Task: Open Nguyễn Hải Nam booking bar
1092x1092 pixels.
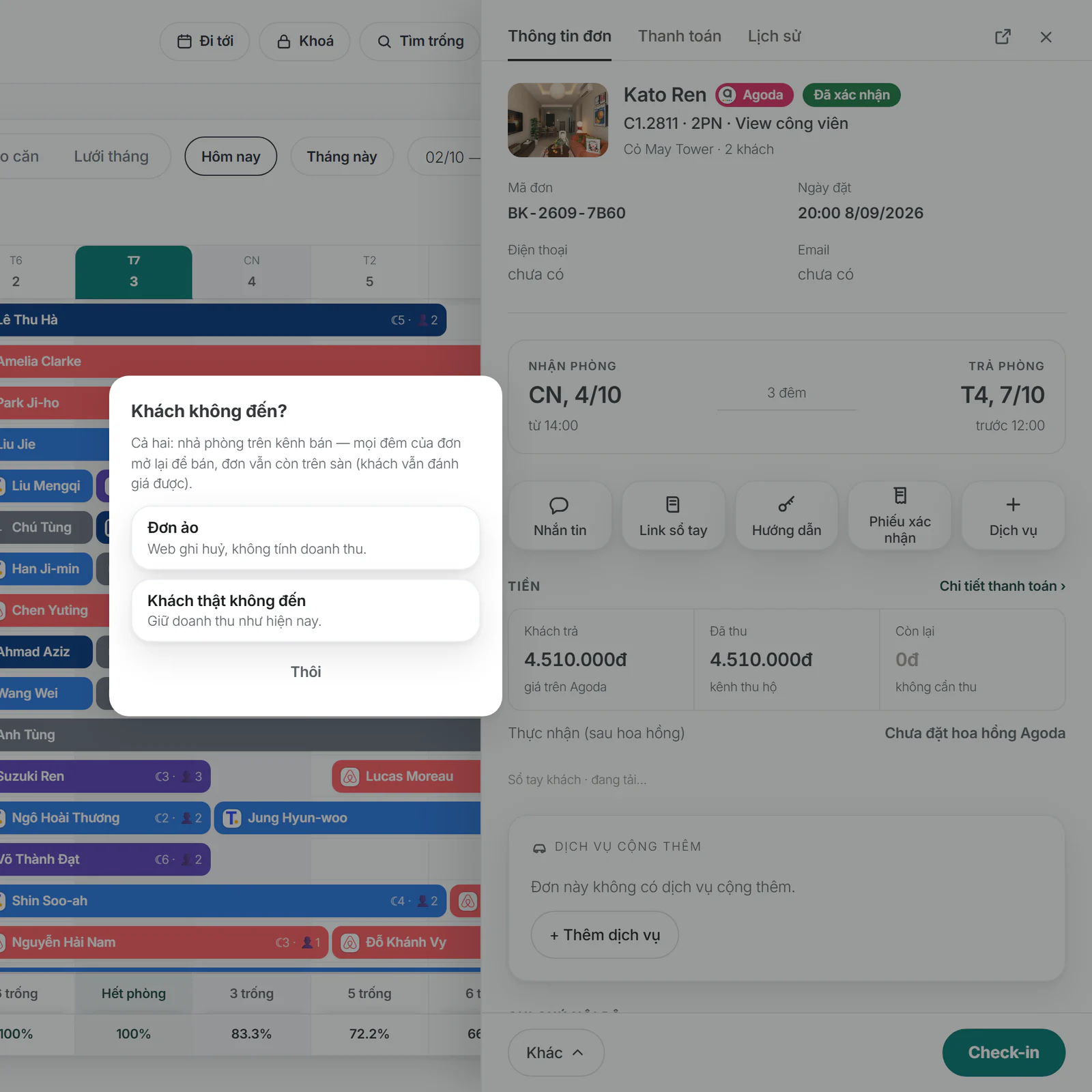Action: click(164, 943)
